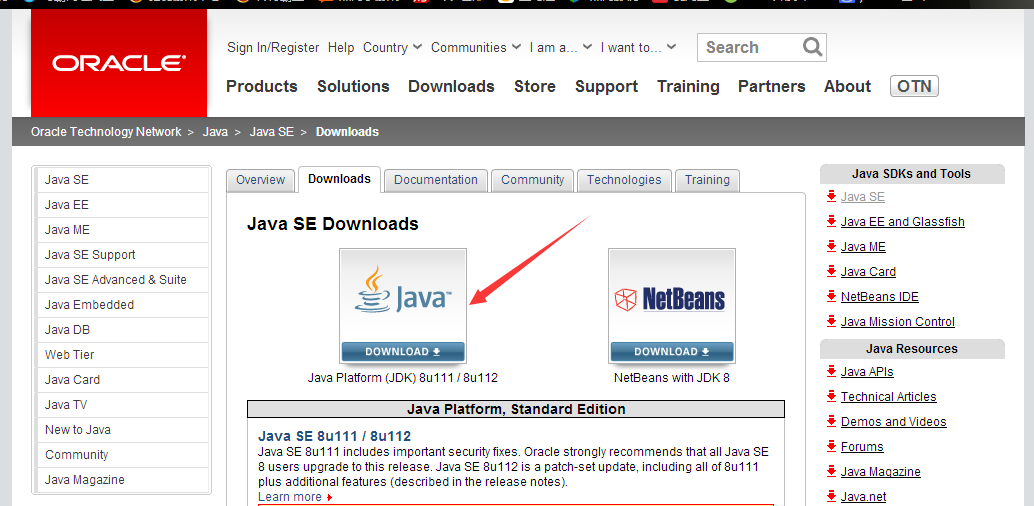
Task: Click Sign In/Register link
Action: [x=273, y=47]
